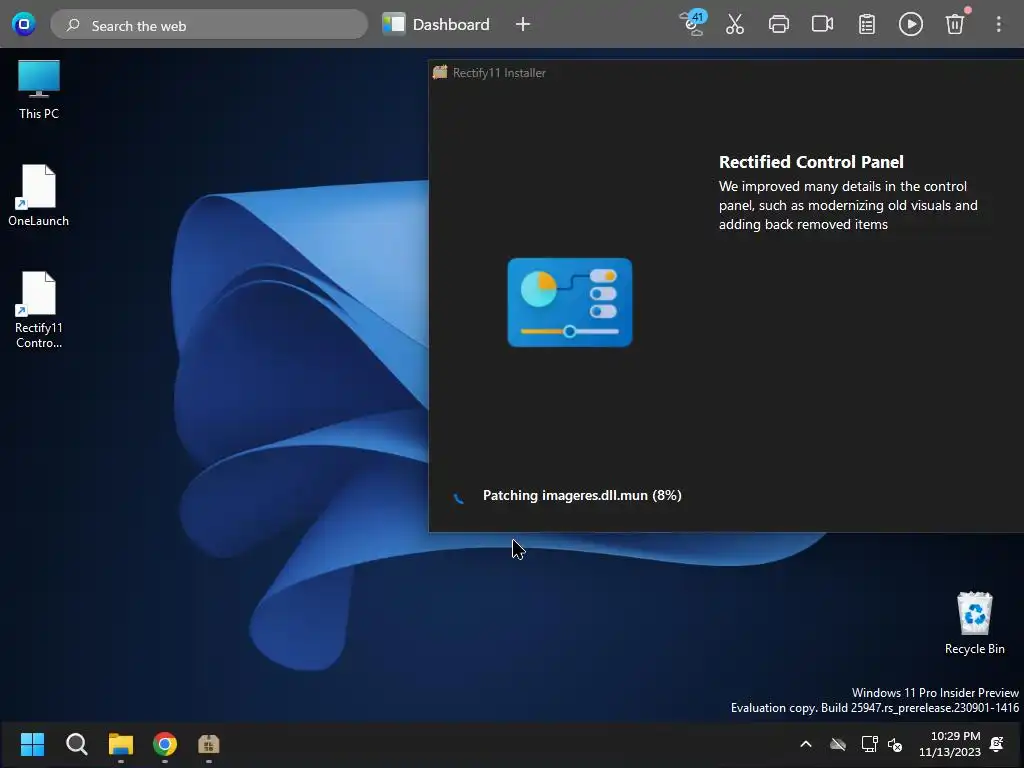The width and height of the screenshot is (1024, 768).
Task: Open the weather notifications icon with badge 41
Action: pos(693,24)
